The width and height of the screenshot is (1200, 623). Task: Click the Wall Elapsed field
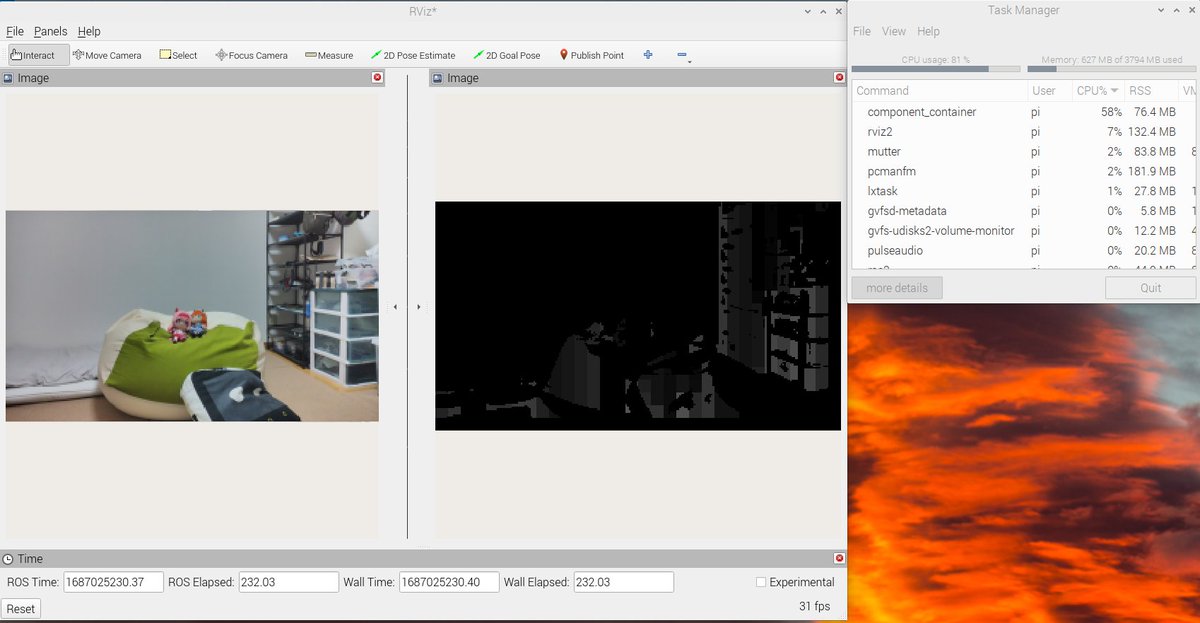623,582
